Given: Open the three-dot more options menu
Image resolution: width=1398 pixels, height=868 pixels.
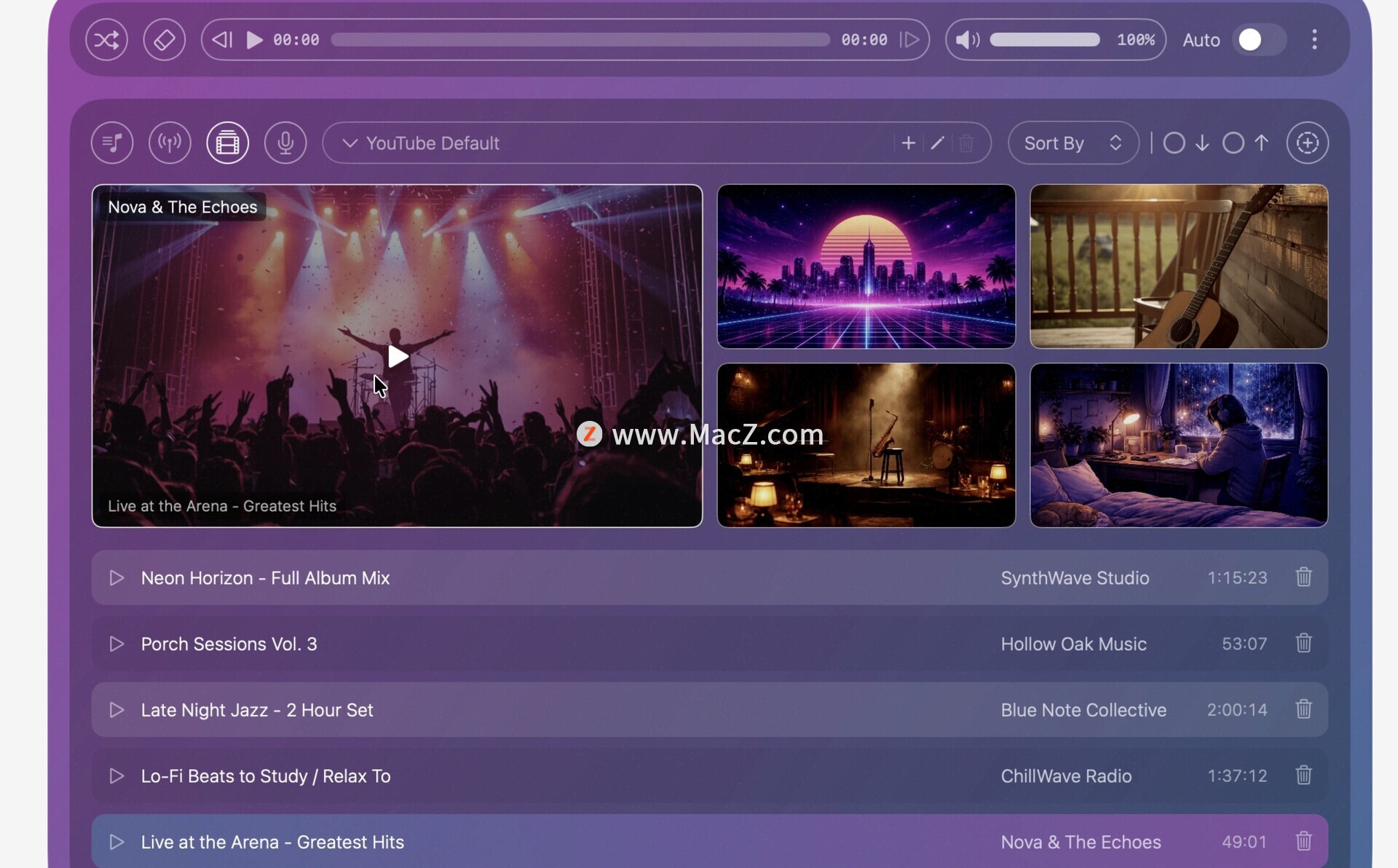Looking at the screenshot, I should click(1314, 39).
